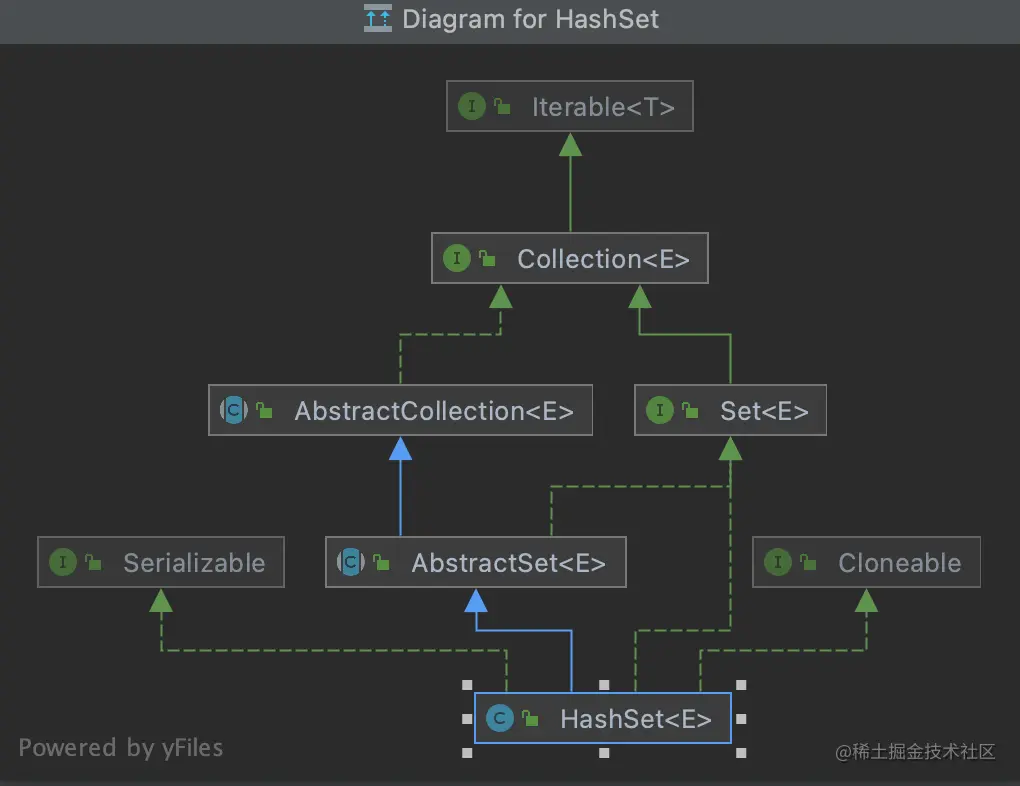Click the abstract class icon on AbstractCollection<E>
Screen dimensions: 1020x786
click(233, 410)
